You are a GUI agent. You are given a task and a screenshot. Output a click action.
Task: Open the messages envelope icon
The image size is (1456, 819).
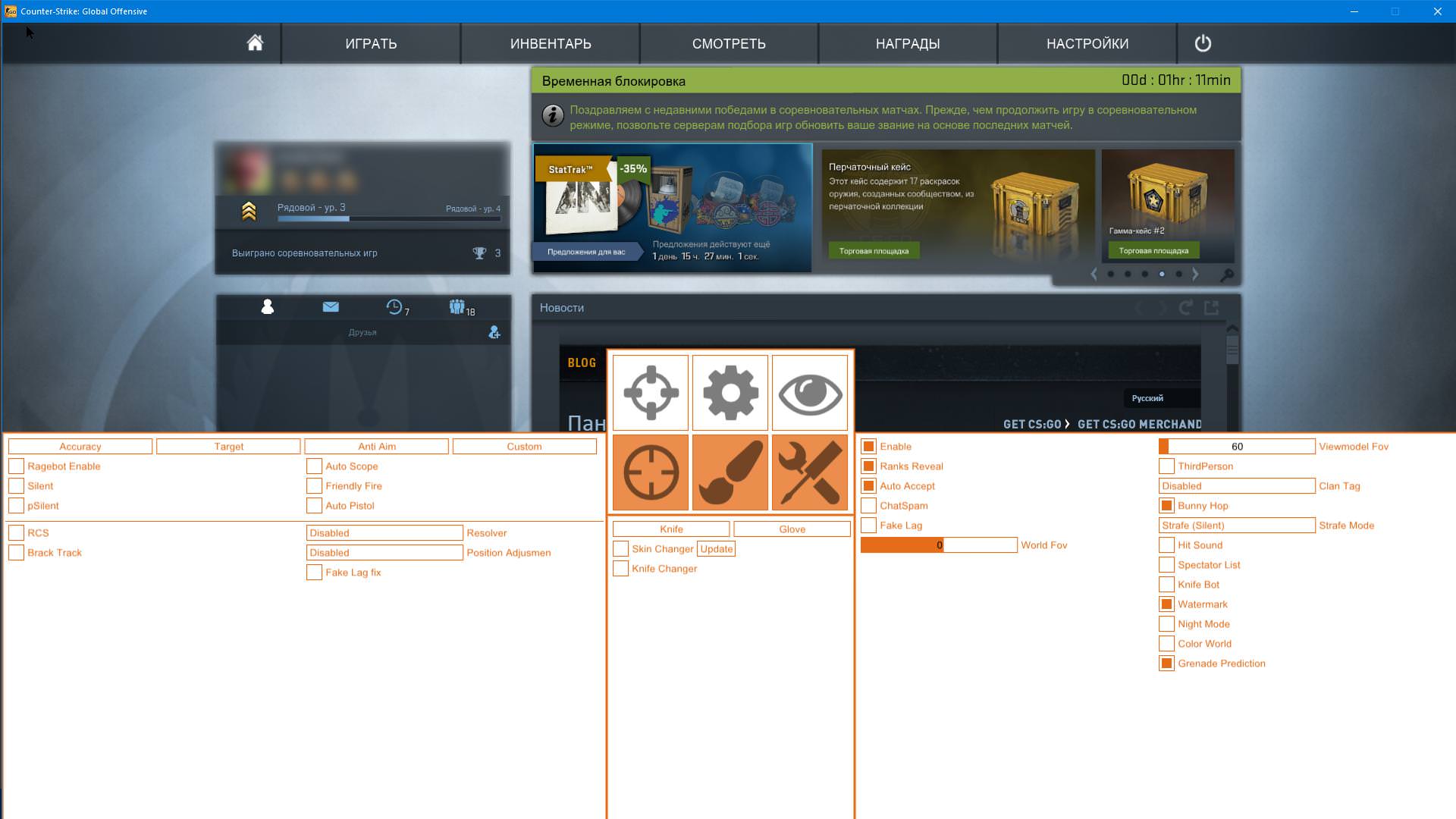point(331,306)
